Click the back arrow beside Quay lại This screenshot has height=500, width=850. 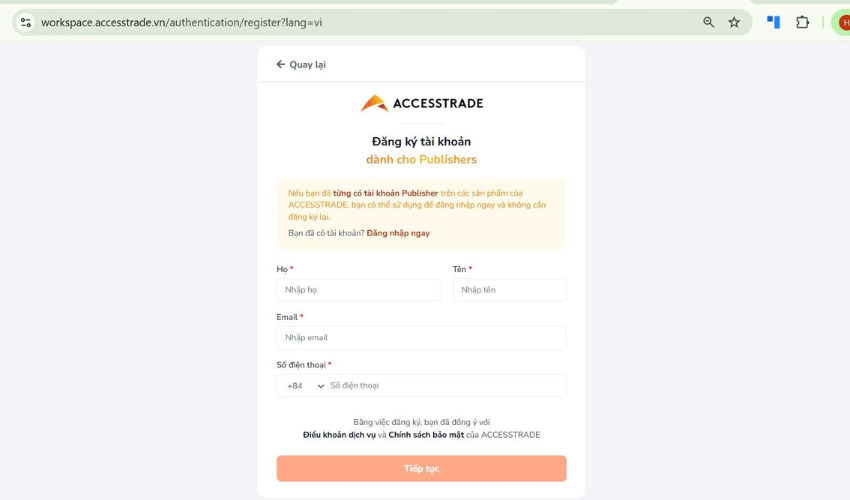pos(281,64)
